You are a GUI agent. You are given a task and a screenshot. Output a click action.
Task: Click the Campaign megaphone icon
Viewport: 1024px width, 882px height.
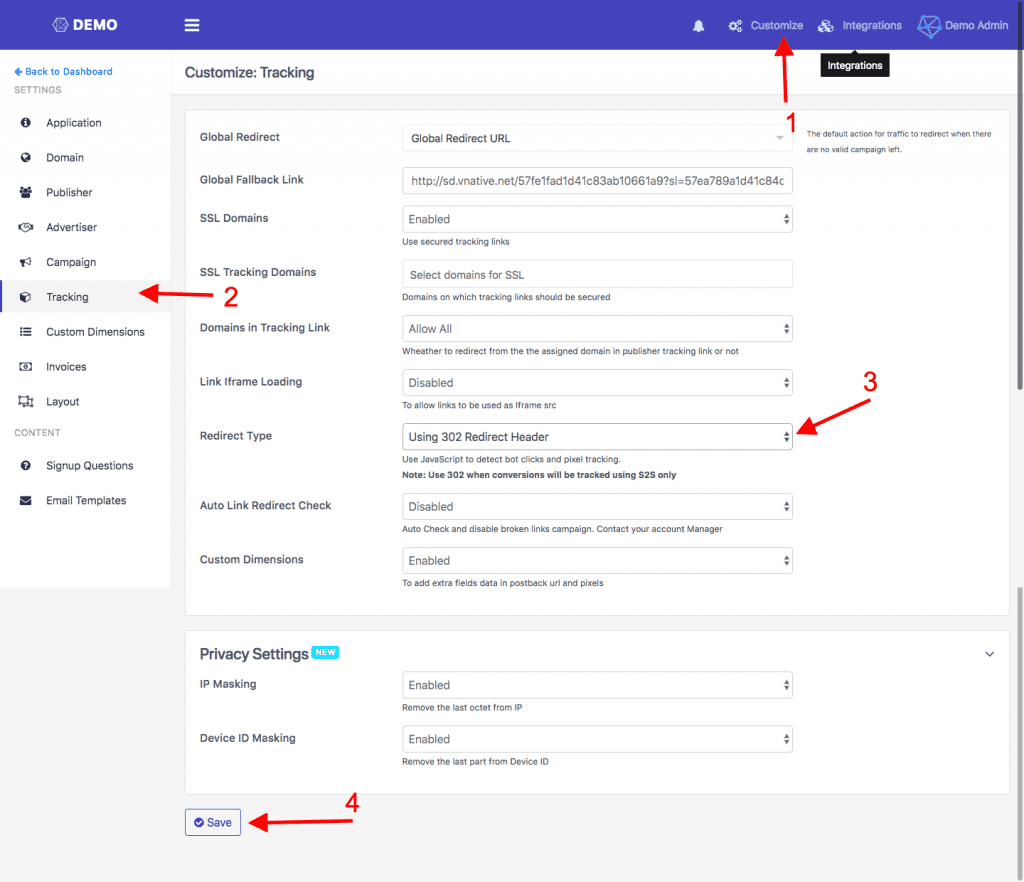pyautogui.click(x=26, y=262)
